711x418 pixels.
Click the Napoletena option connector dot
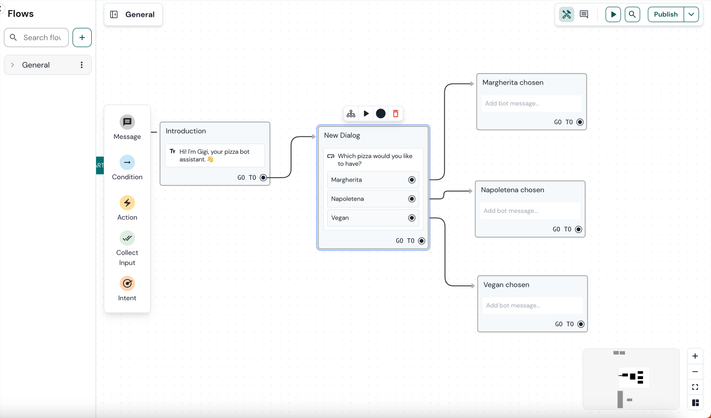tap(412, 199)
